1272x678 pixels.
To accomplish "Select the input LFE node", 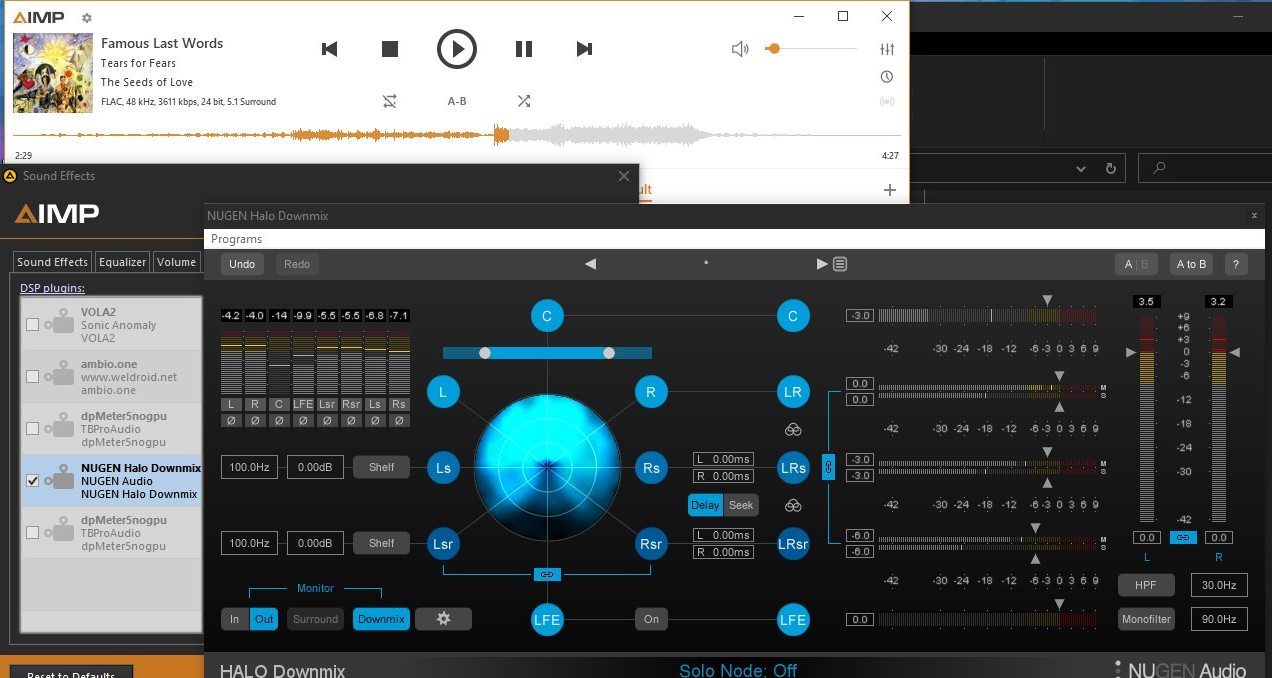I will (547, 620).
